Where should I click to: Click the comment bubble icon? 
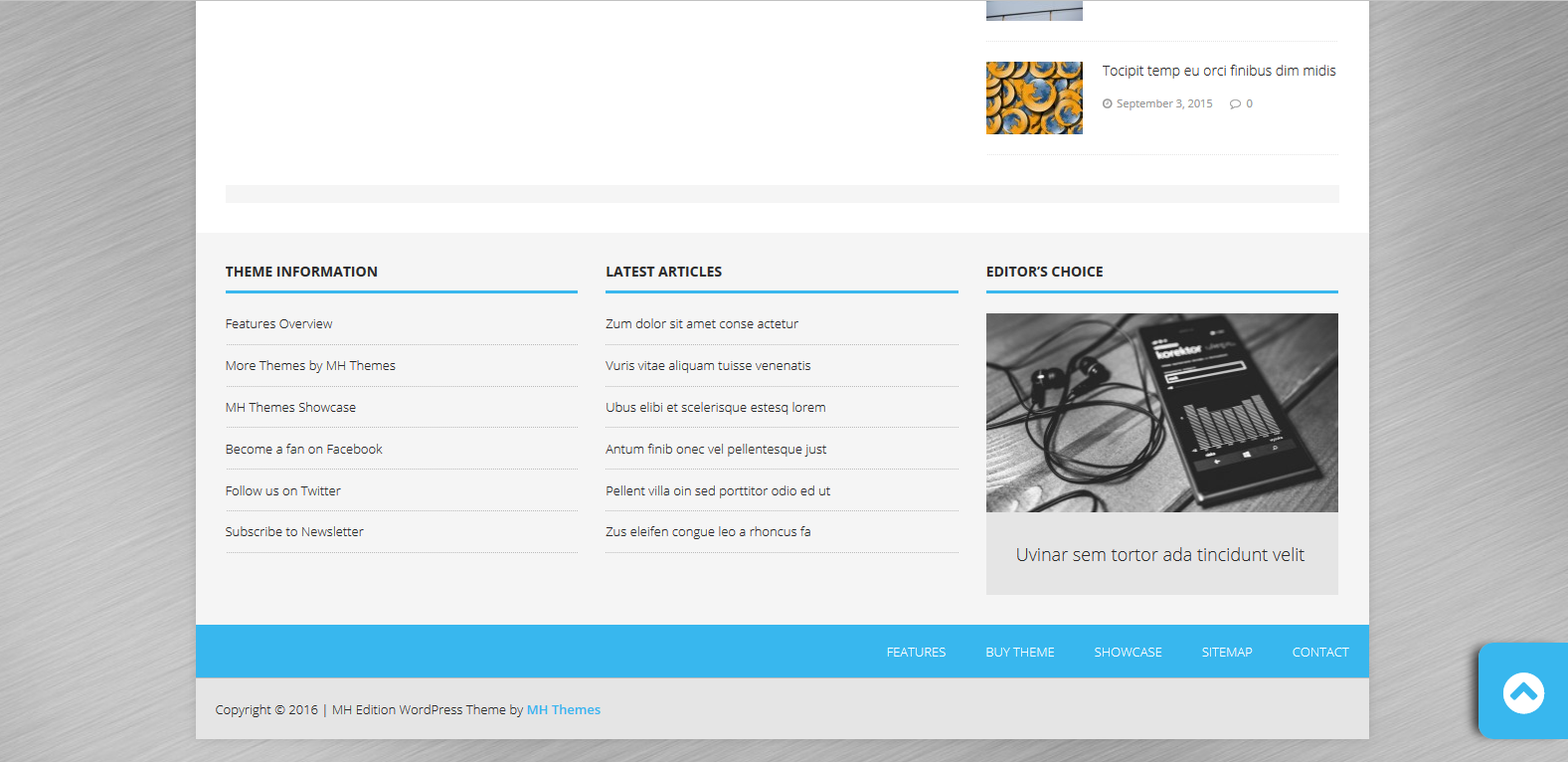coord(1235,104)
